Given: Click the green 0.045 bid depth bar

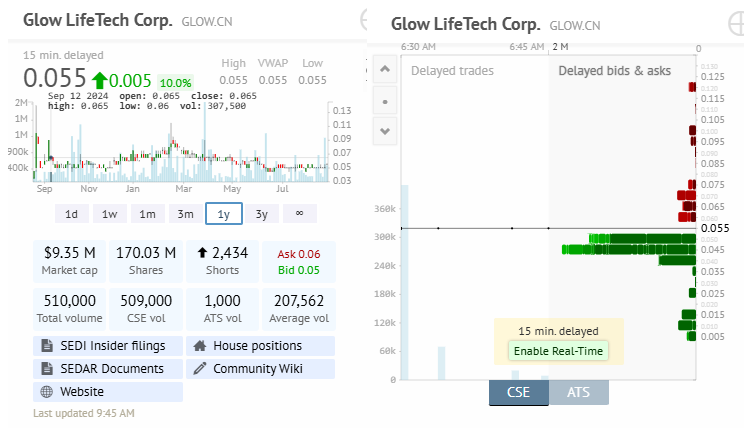Looking at the screenshot, I should pos(629,250).
